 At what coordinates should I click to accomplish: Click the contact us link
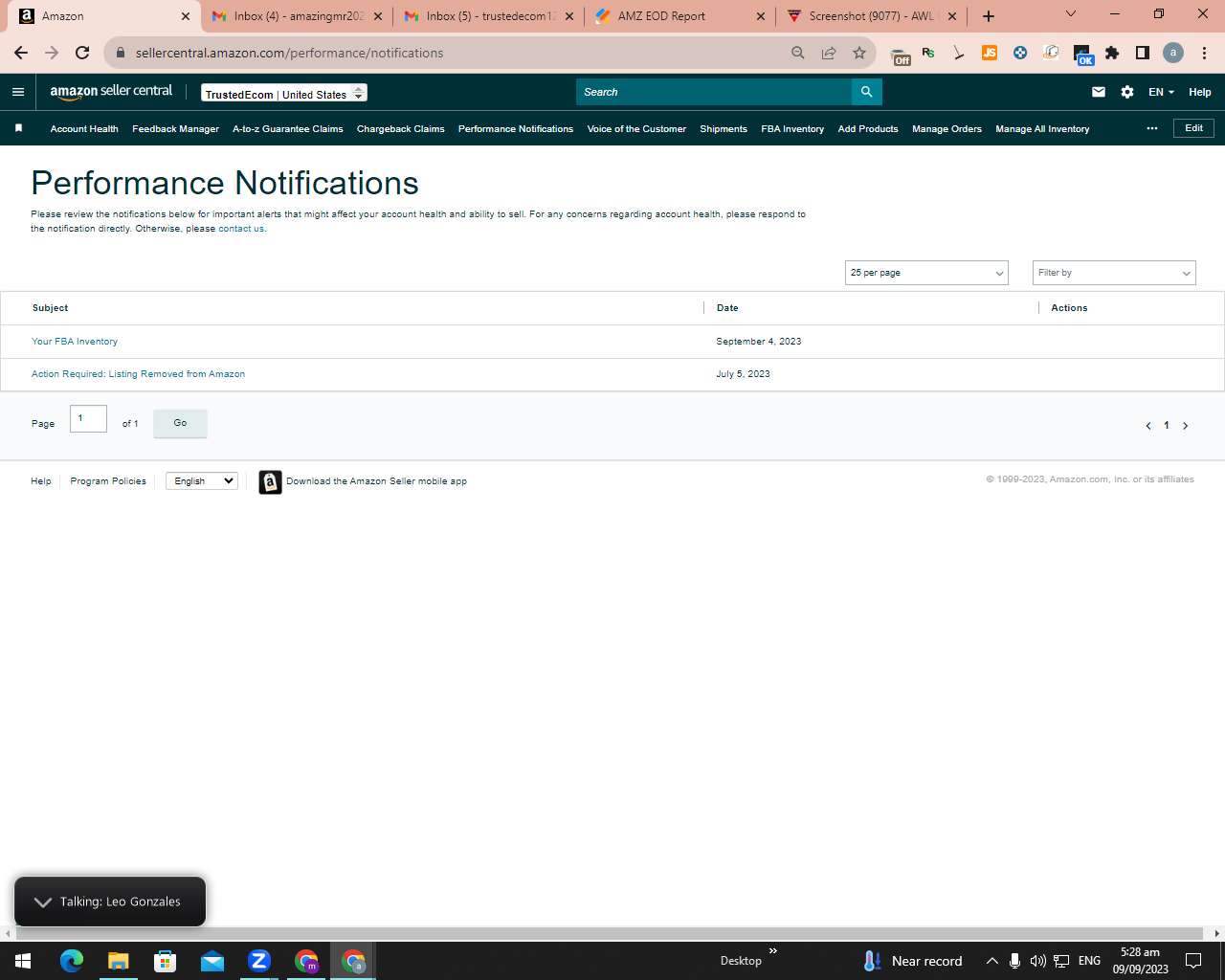coord(241,229)
